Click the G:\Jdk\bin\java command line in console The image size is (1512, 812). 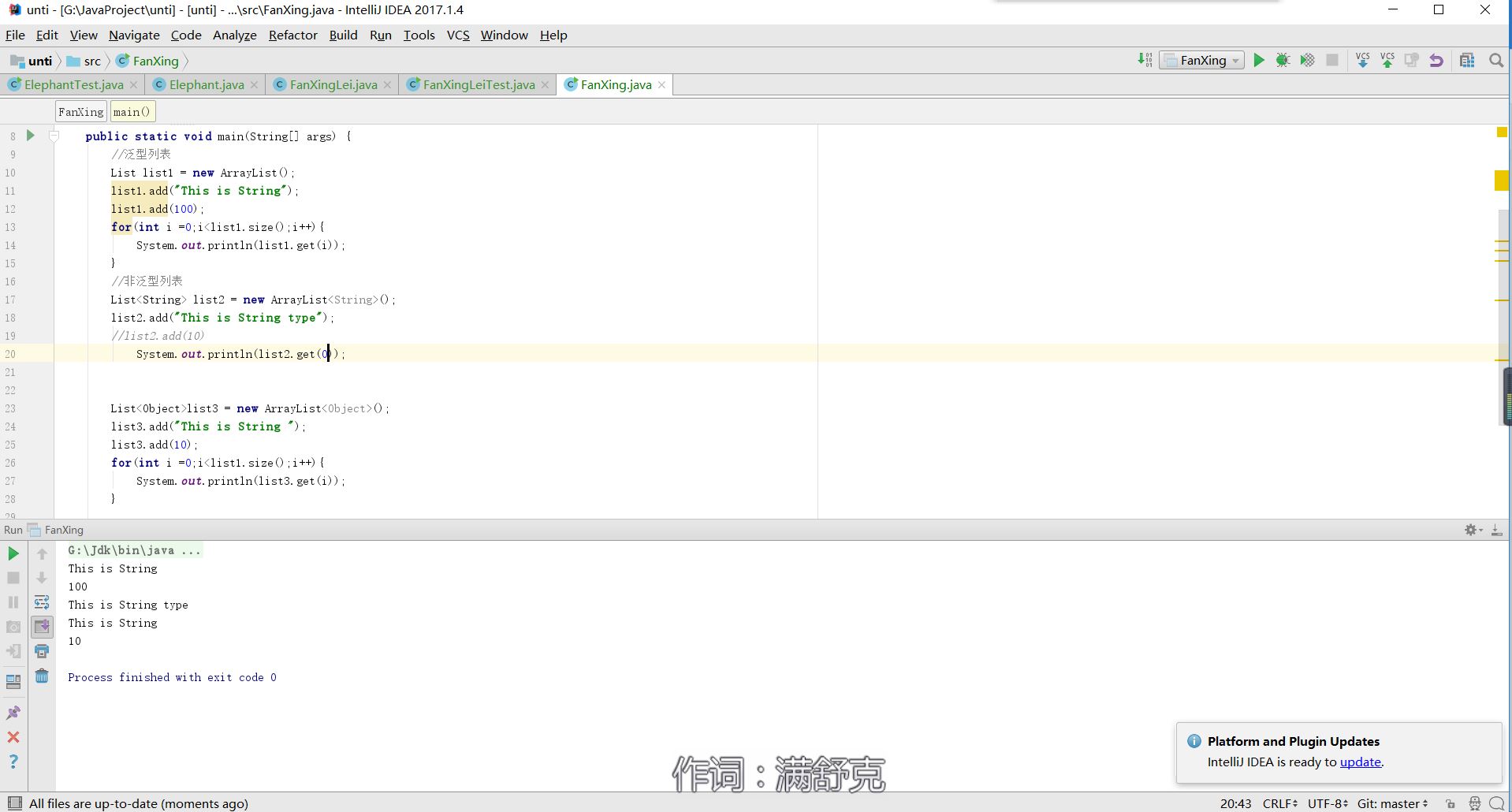(x=134, y=550)
